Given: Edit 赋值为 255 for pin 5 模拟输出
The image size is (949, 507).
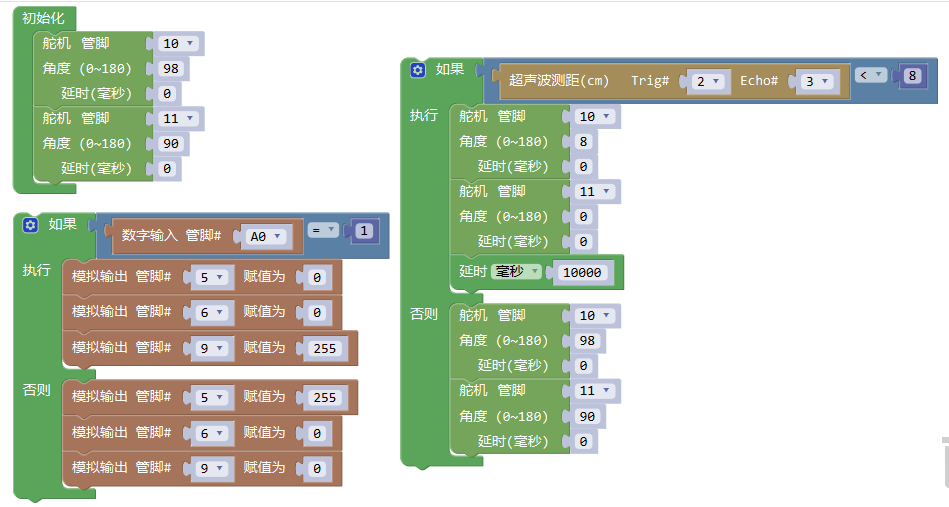Looking at the screenshot, I should [325, 397].
